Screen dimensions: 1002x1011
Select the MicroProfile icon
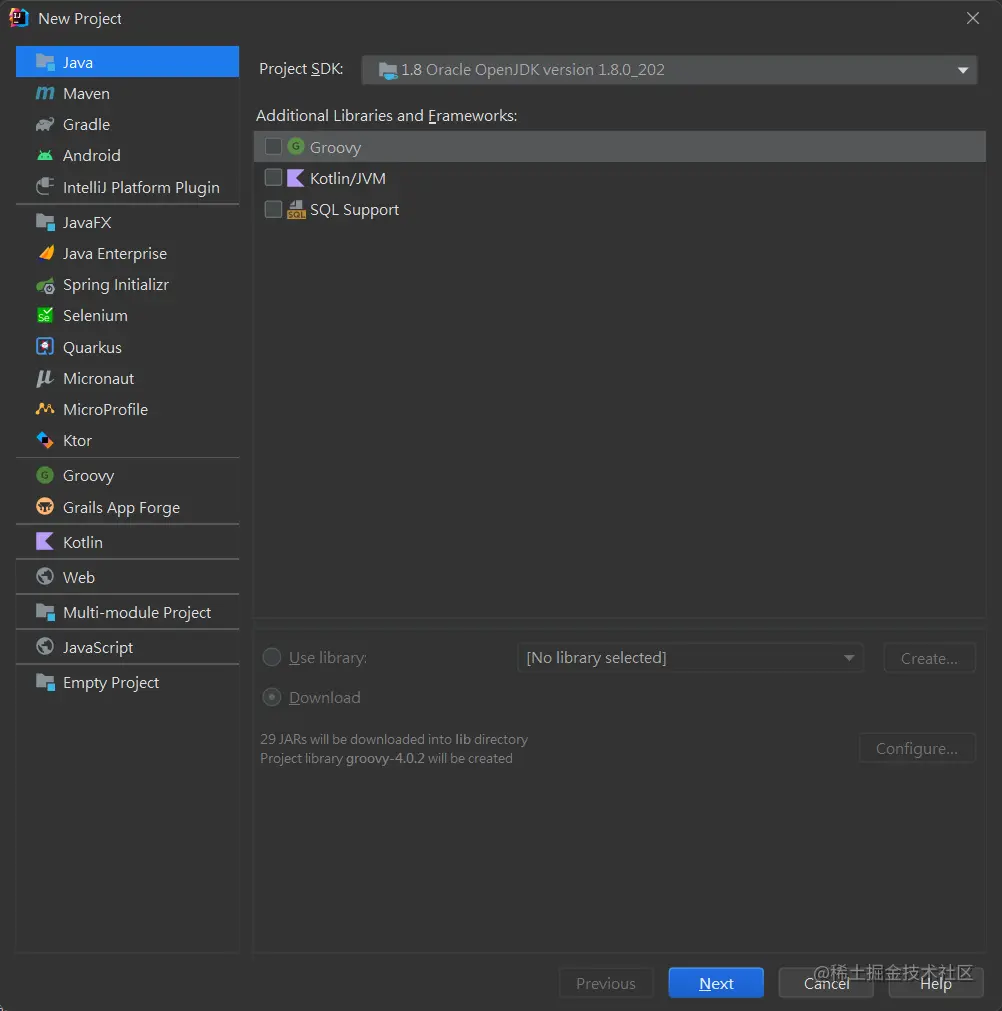(x=45, y=409)
